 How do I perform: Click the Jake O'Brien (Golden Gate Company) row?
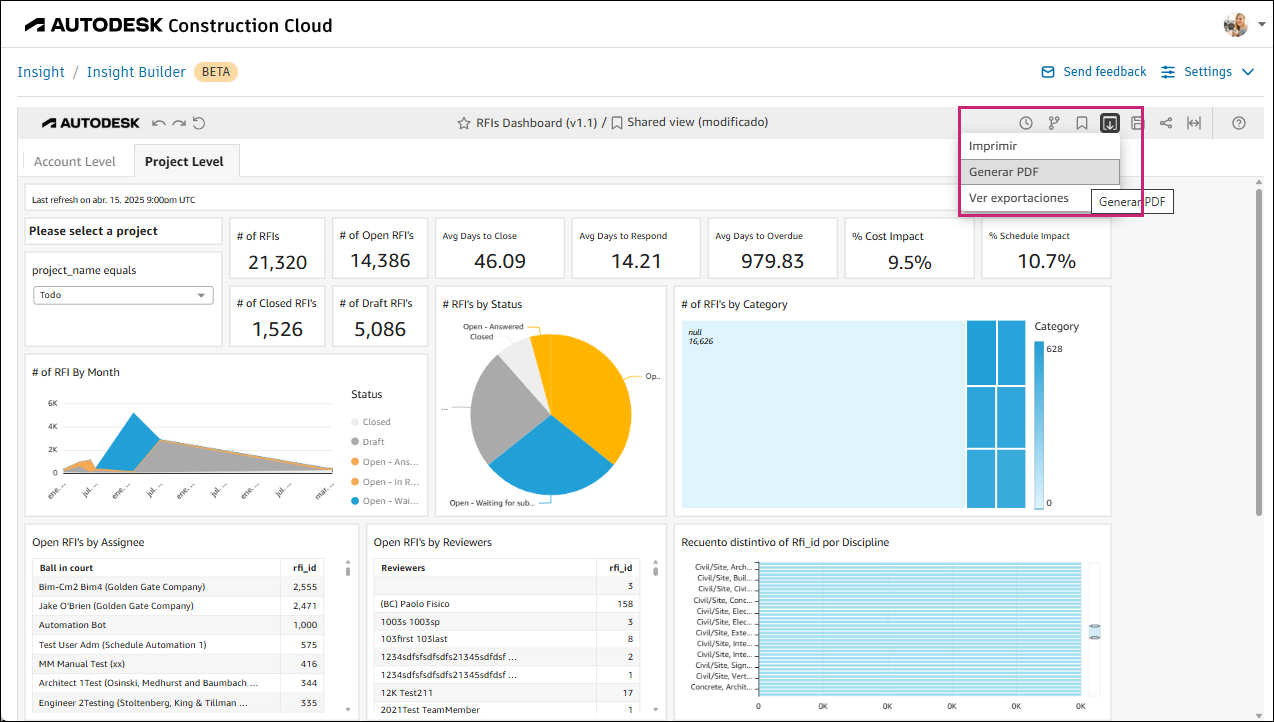click(x=178, y=606)
